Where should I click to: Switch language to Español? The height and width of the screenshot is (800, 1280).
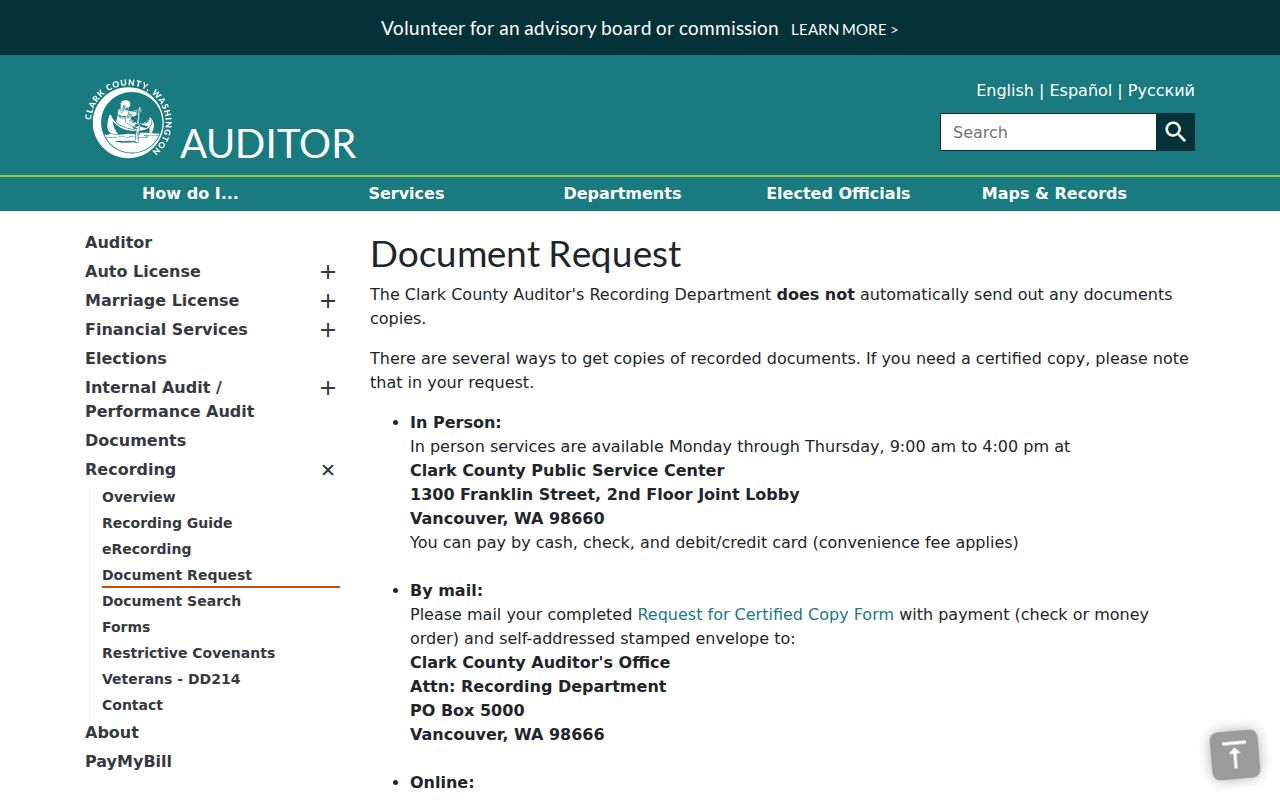tap(1080, 90)
